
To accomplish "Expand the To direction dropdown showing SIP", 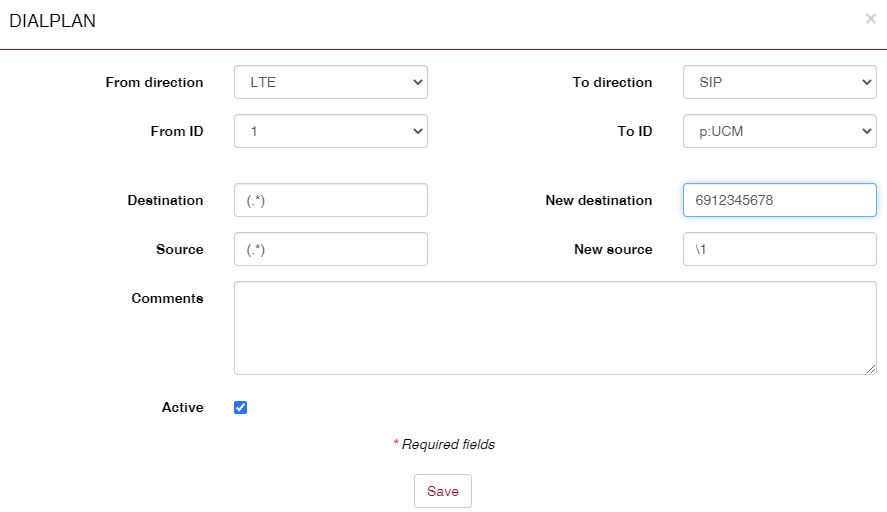I will coord(779,82).
